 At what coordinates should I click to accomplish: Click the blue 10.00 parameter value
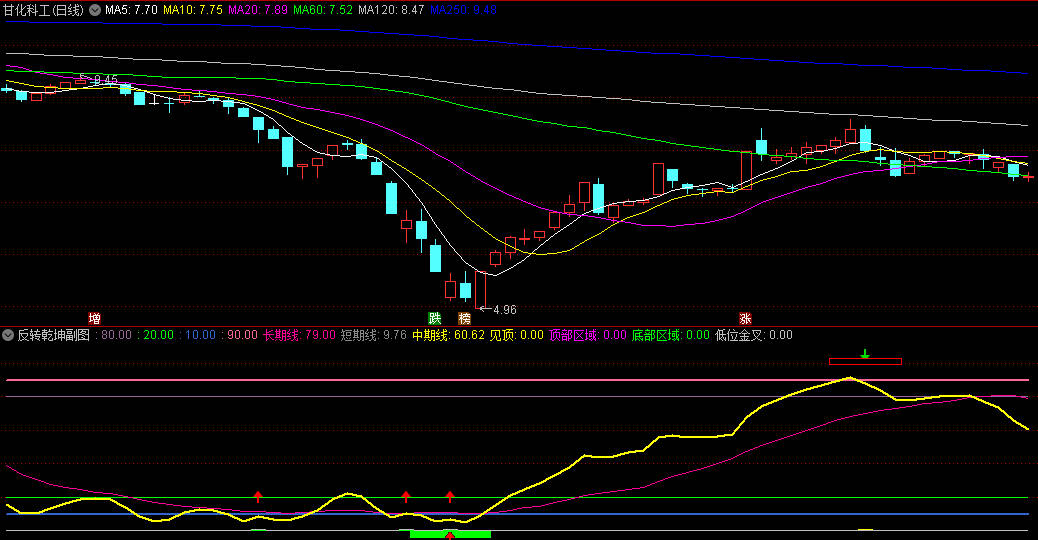point(200,335)
